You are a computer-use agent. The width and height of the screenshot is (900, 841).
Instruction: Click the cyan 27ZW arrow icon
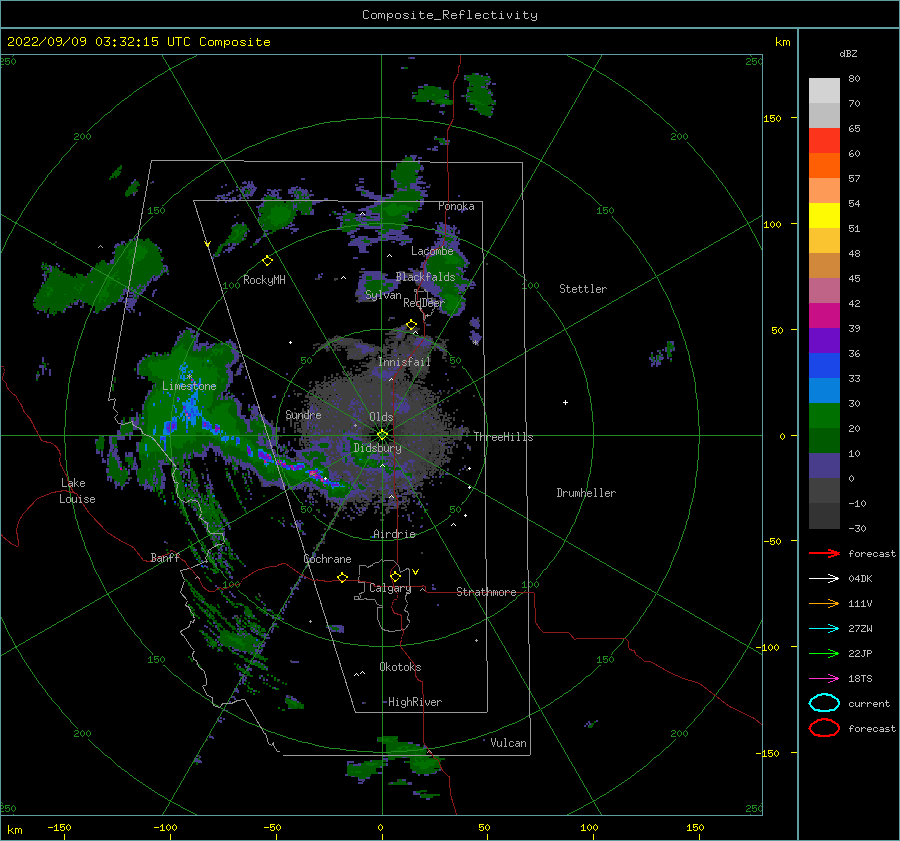pyautogui.click(x=824, y=629)
